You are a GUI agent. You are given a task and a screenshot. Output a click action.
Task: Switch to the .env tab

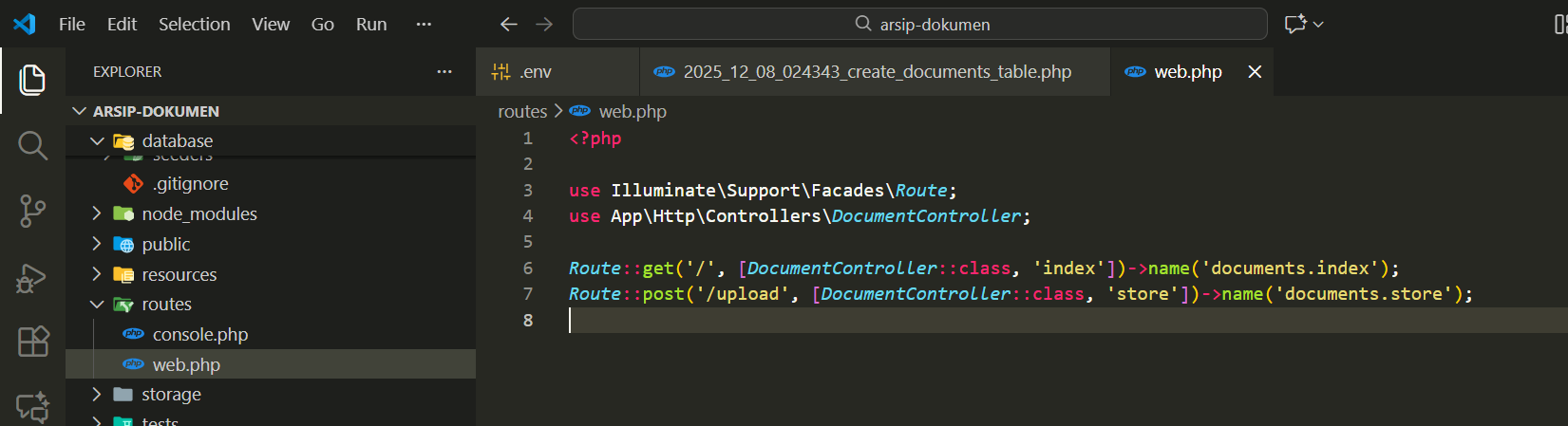(535, 72)
